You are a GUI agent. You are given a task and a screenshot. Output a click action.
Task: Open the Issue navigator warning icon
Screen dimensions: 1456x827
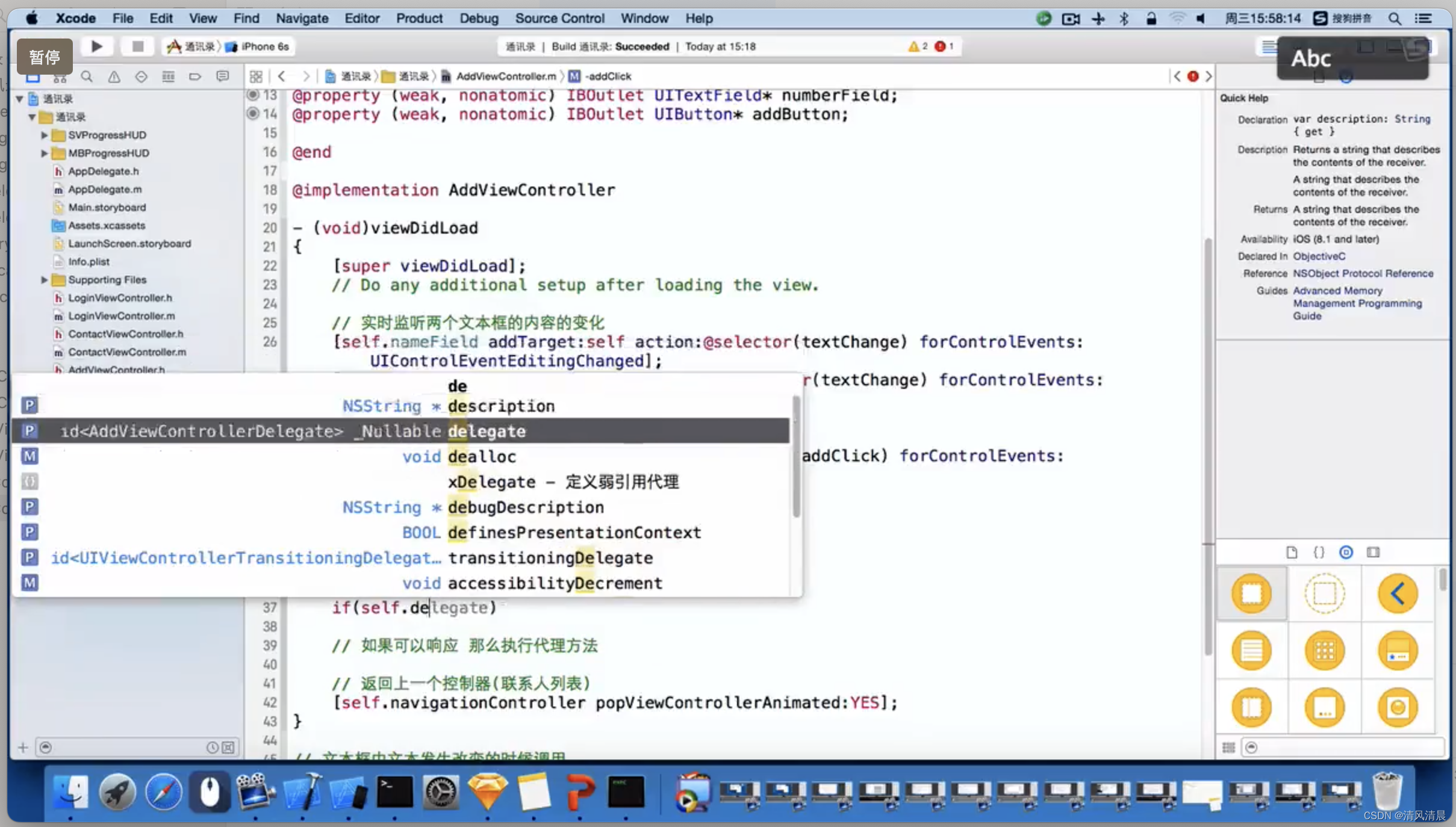[x=114, y=77]
